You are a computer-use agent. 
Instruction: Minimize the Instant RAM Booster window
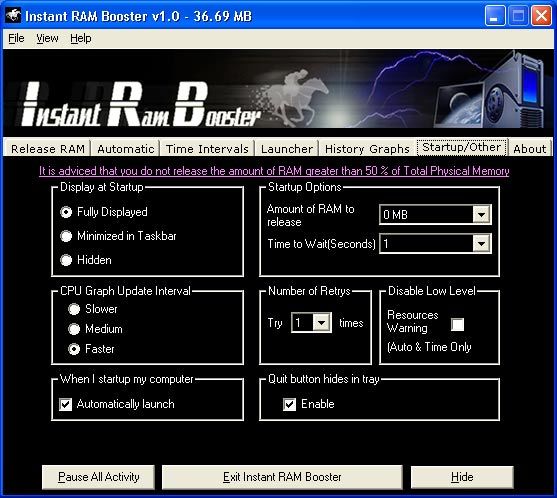pyautogui.click(x=495, y=16)
